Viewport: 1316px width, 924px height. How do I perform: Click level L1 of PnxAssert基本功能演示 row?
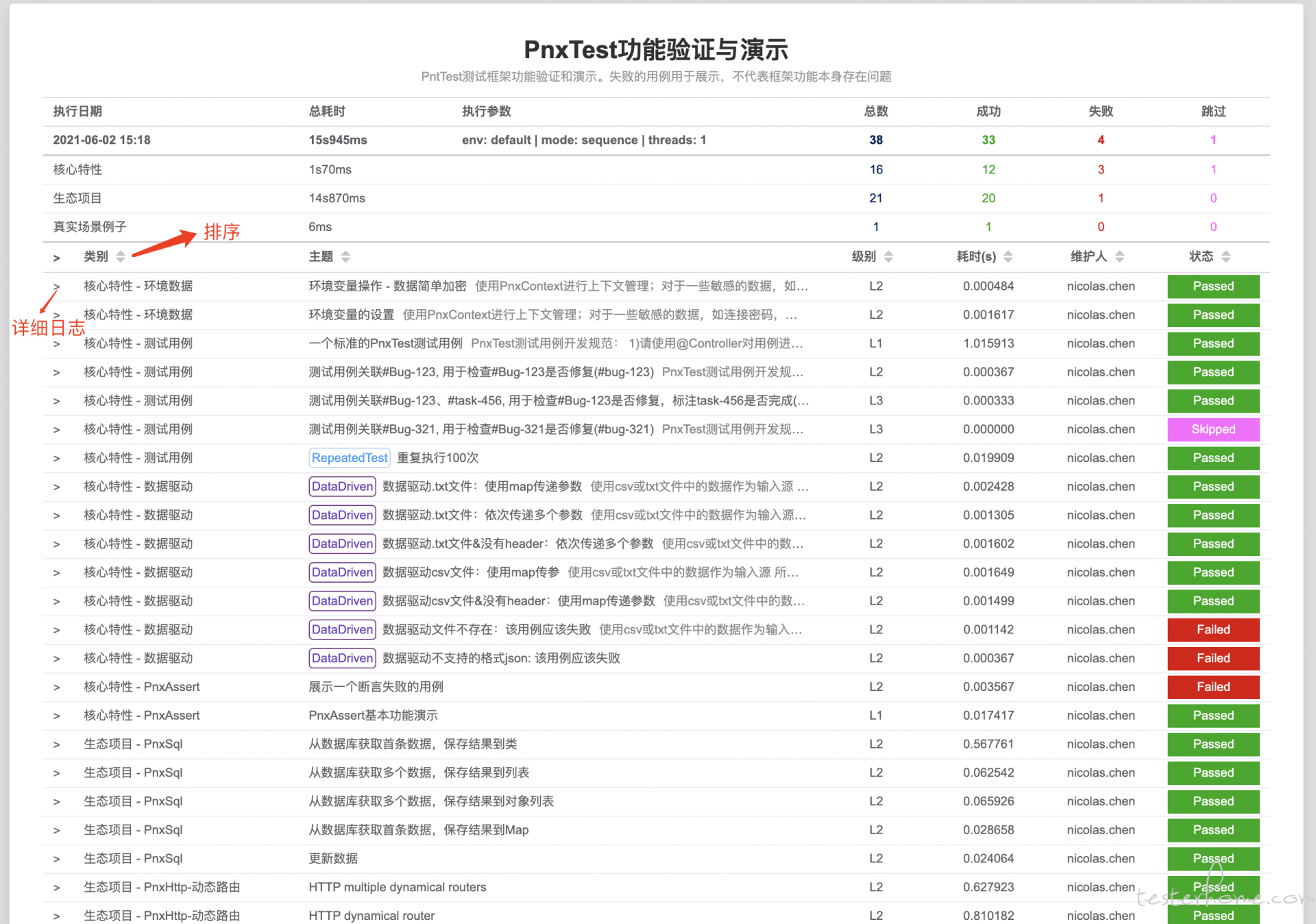[x=876, y=716]
